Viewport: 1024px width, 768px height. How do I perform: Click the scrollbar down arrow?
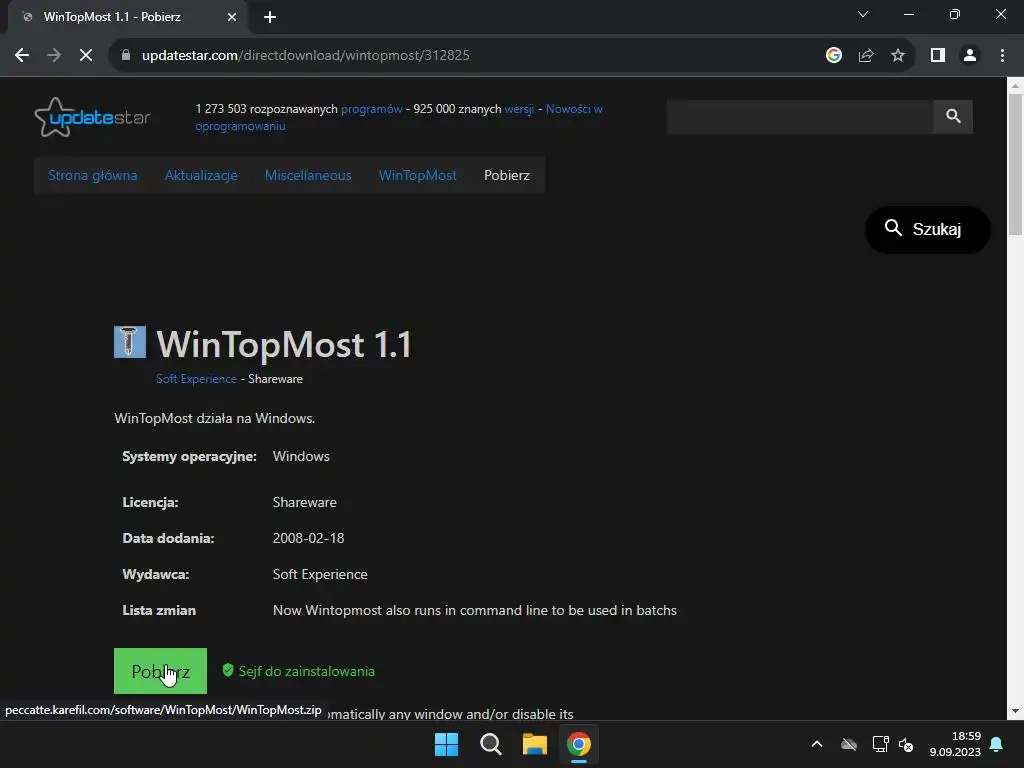pyautogui.click(x=1015, y=711)
